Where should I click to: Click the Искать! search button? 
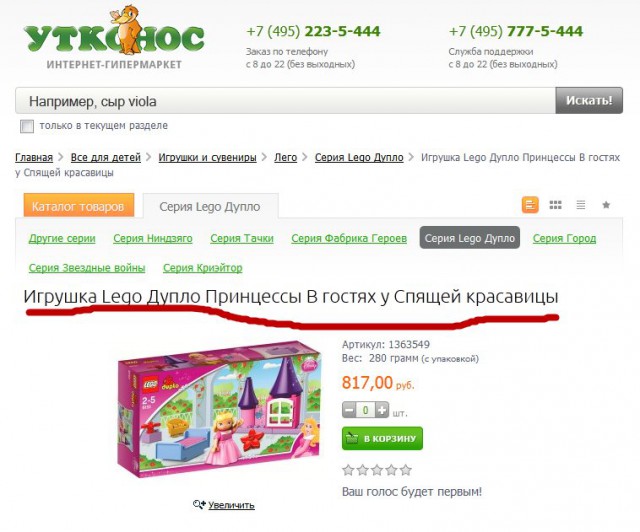(589, 100)
